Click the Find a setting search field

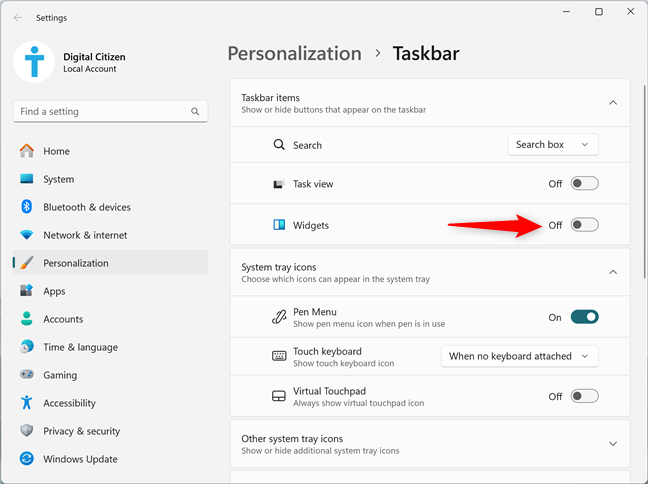click(110, 111)
